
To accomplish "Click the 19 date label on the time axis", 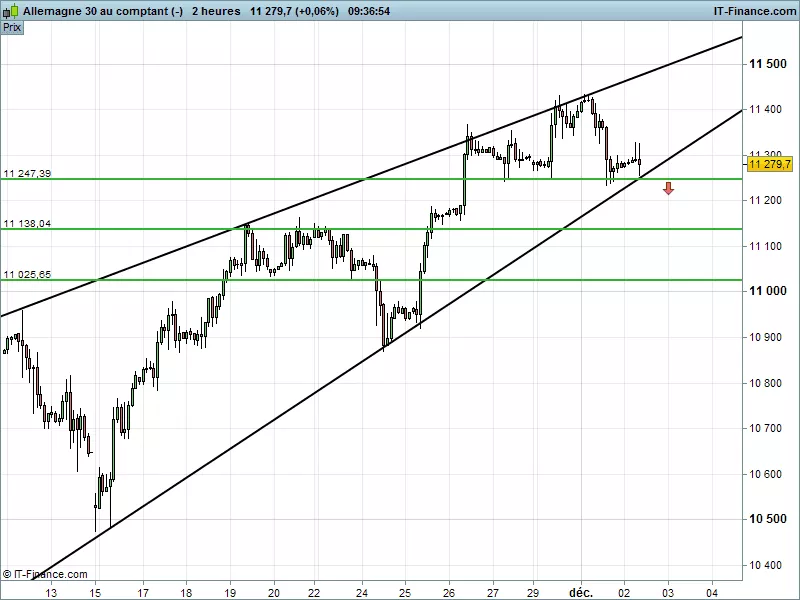I will point(230,592).
